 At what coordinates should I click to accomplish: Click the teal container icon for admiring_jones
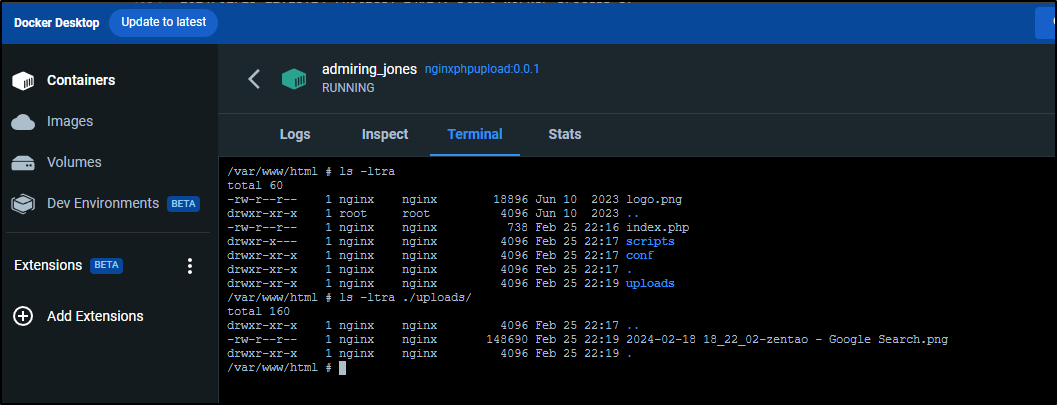click(x=294, y=79)
